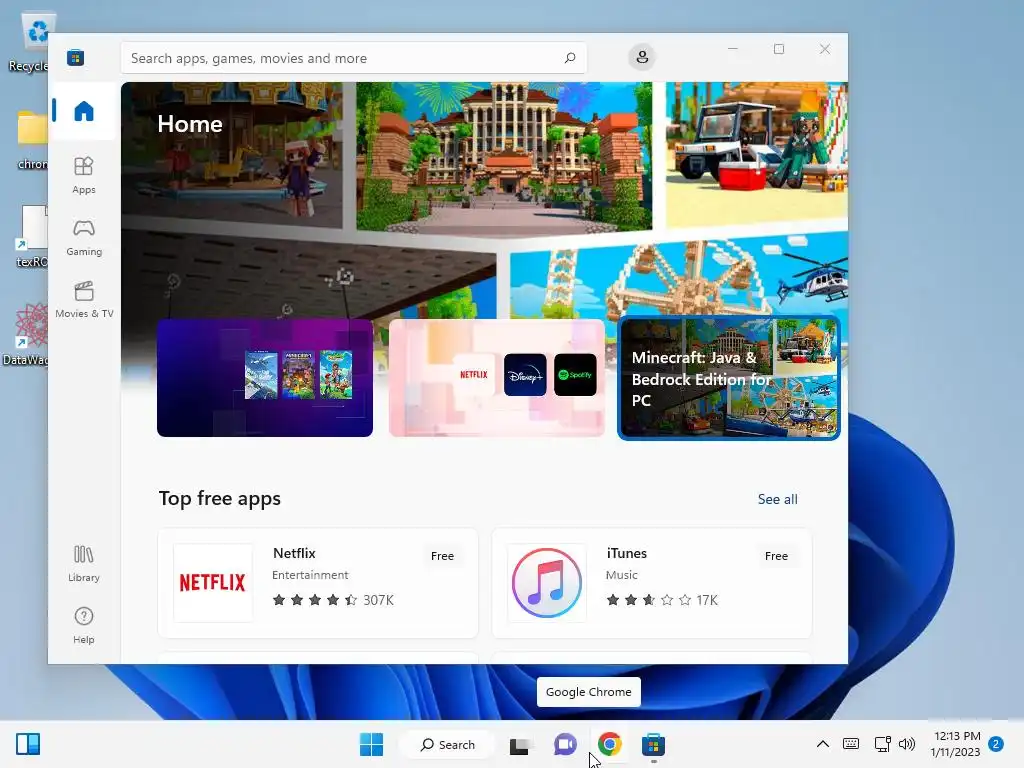The width and height of the screenshot is (1024, 768).
Task: Open the iTunes app listing
Action: pos(652,583)
